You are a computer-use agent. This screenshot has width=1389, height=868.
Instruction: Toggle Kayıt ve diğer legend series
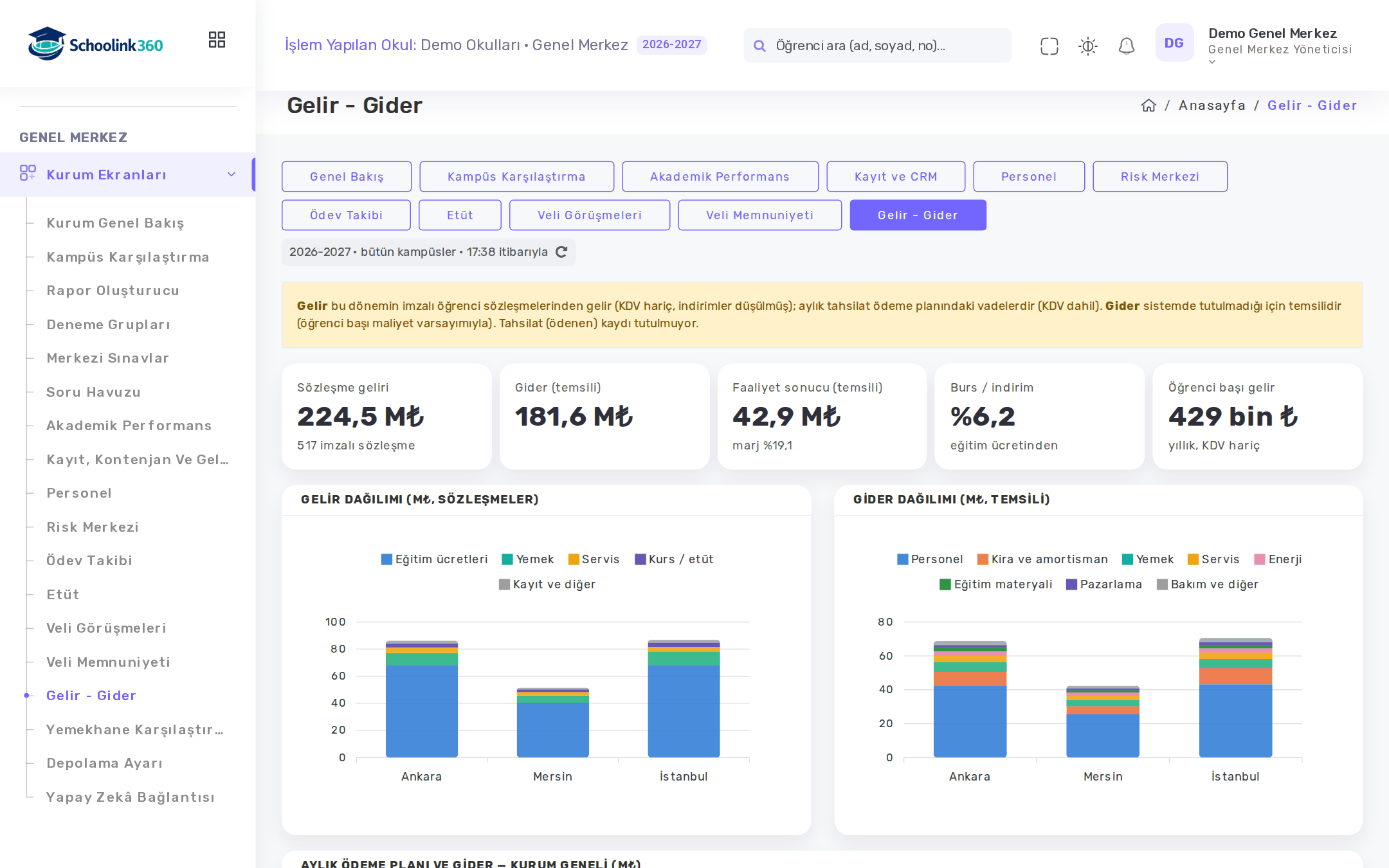[x=547, y=584]
